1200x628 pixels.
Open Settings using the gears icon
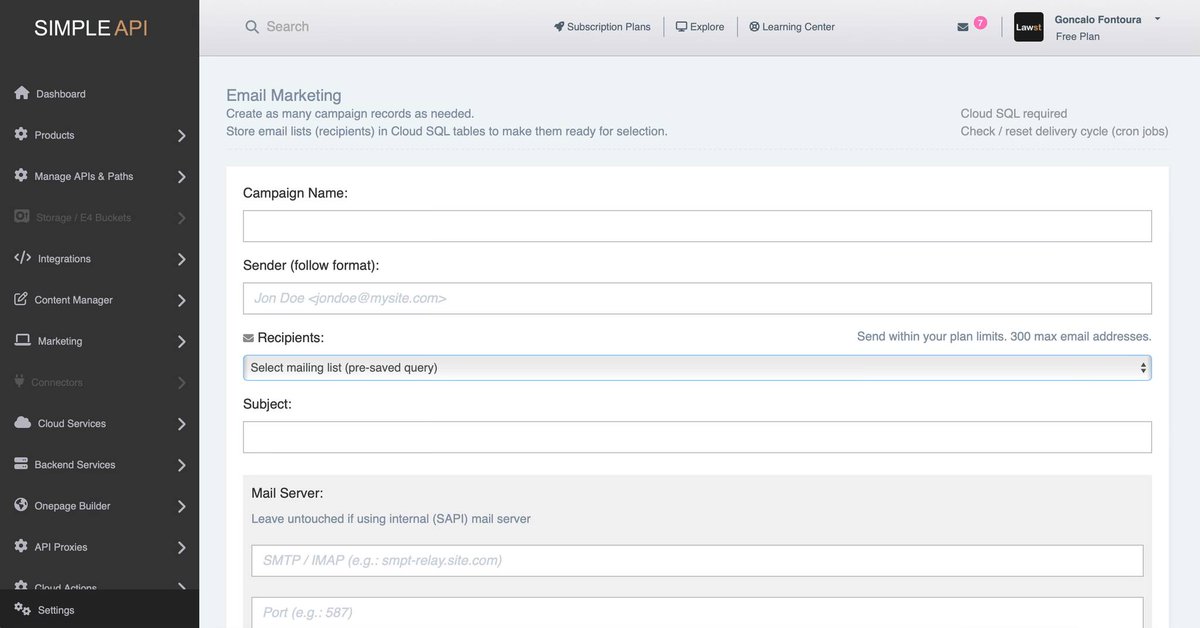click(x=20, y=608)
